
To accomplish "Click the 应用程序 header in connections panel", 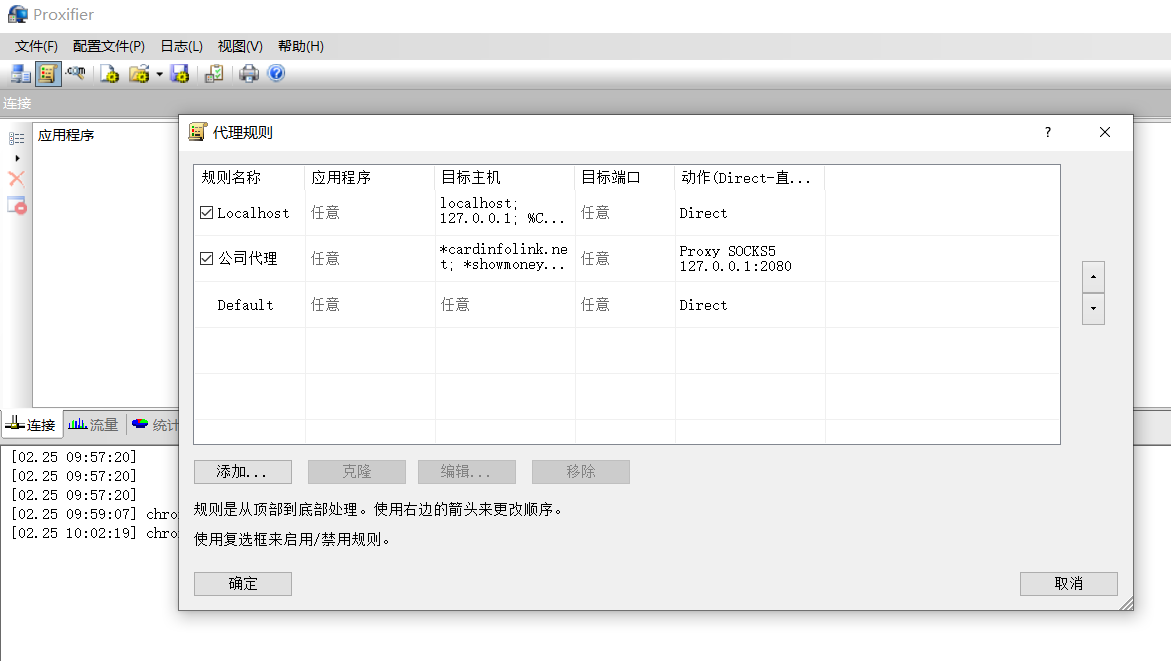I will [66, 136].
